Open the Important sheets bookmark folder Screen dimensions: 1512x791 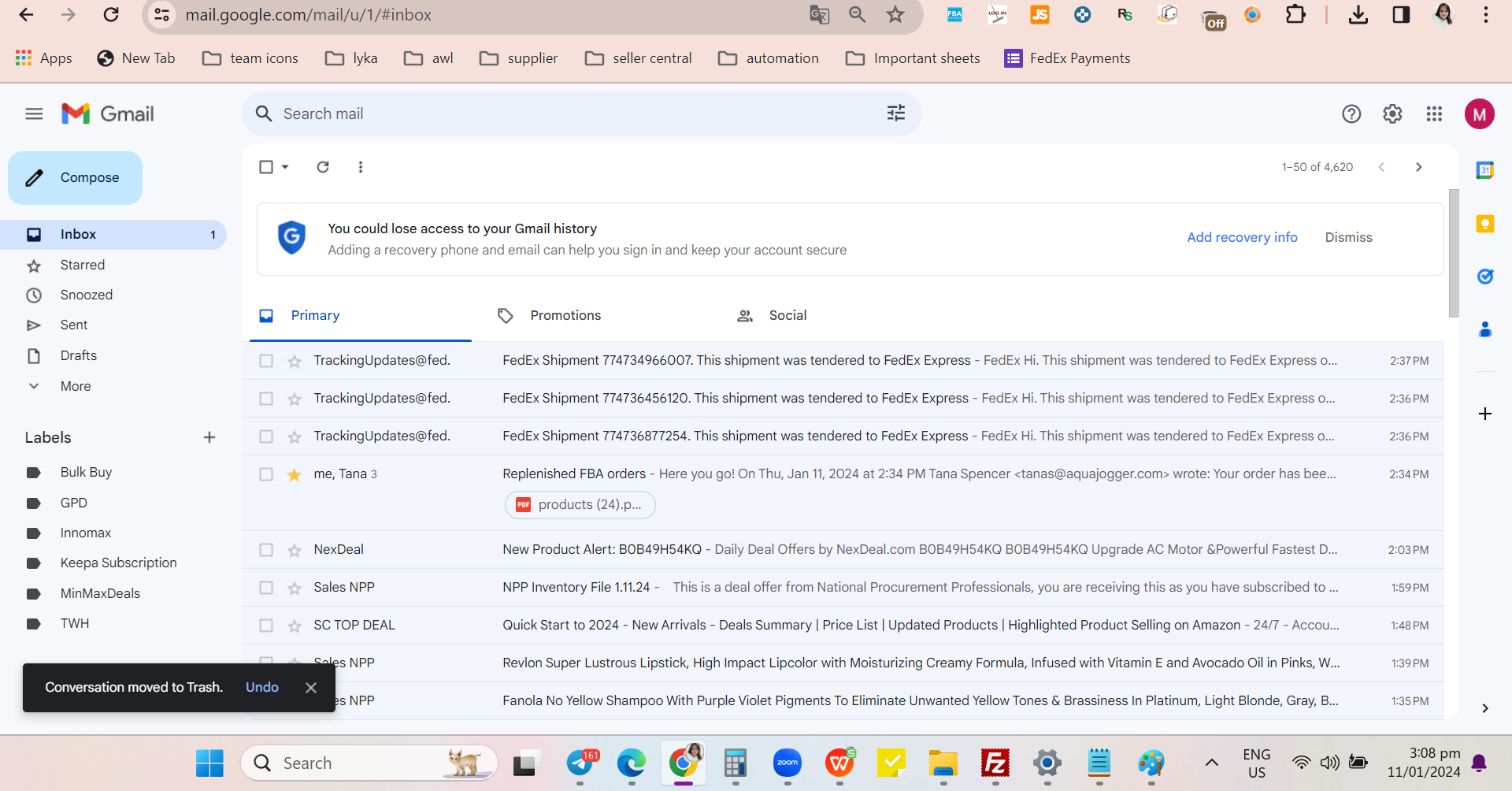913,58
